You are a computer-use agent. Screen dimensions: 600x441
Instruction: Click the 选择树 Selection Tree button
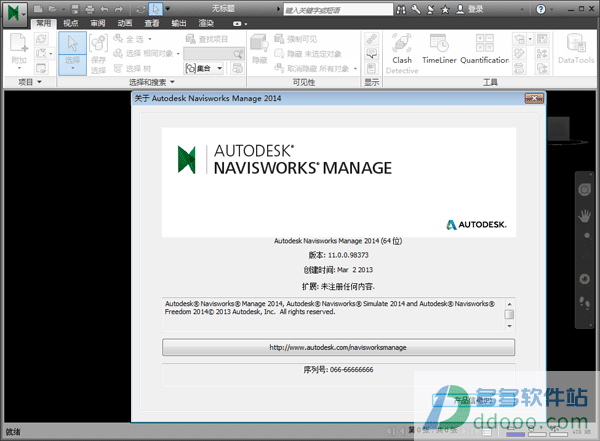133,69
